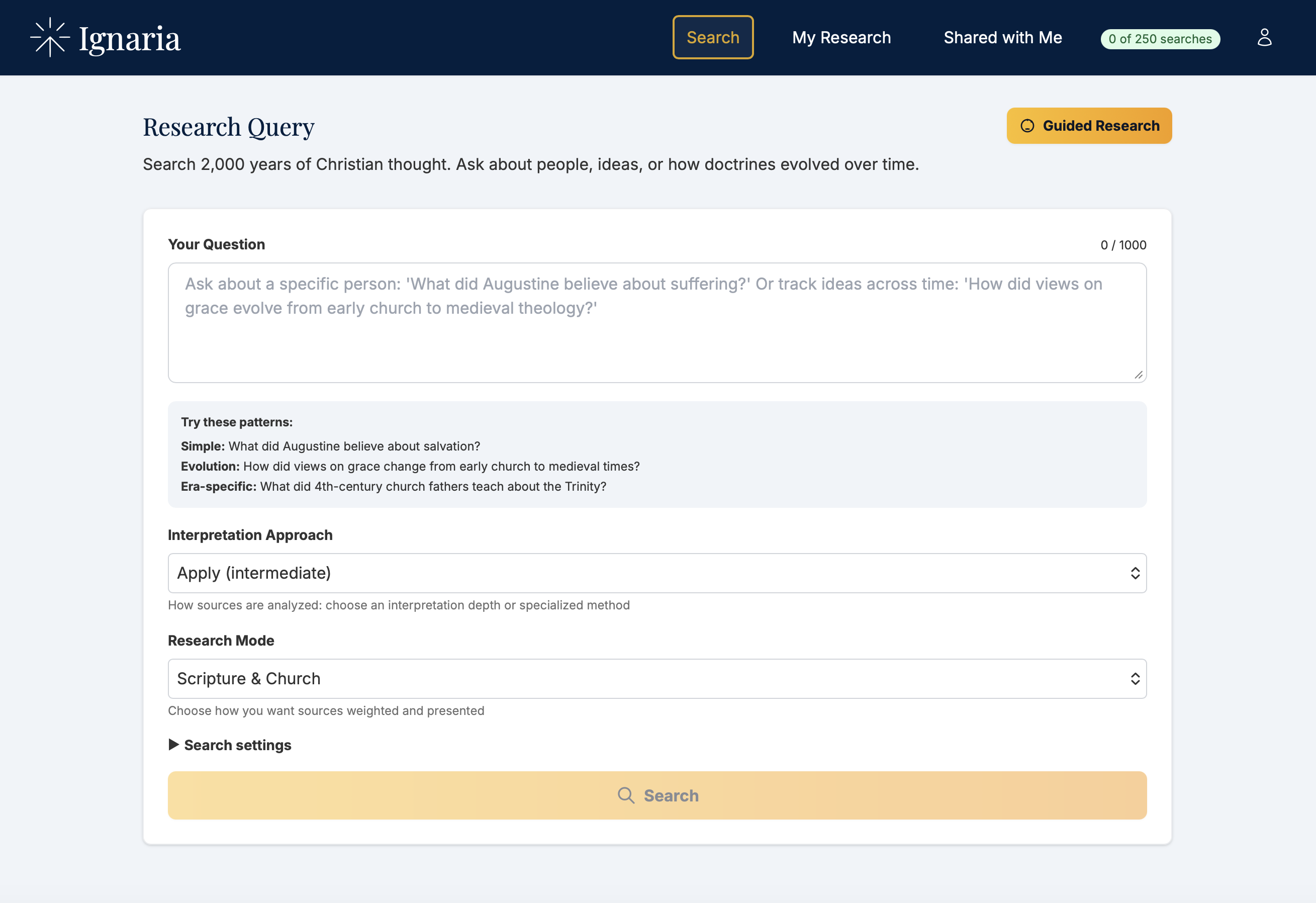
Task: View Shared with Me items
Action: pos(1002,37)
